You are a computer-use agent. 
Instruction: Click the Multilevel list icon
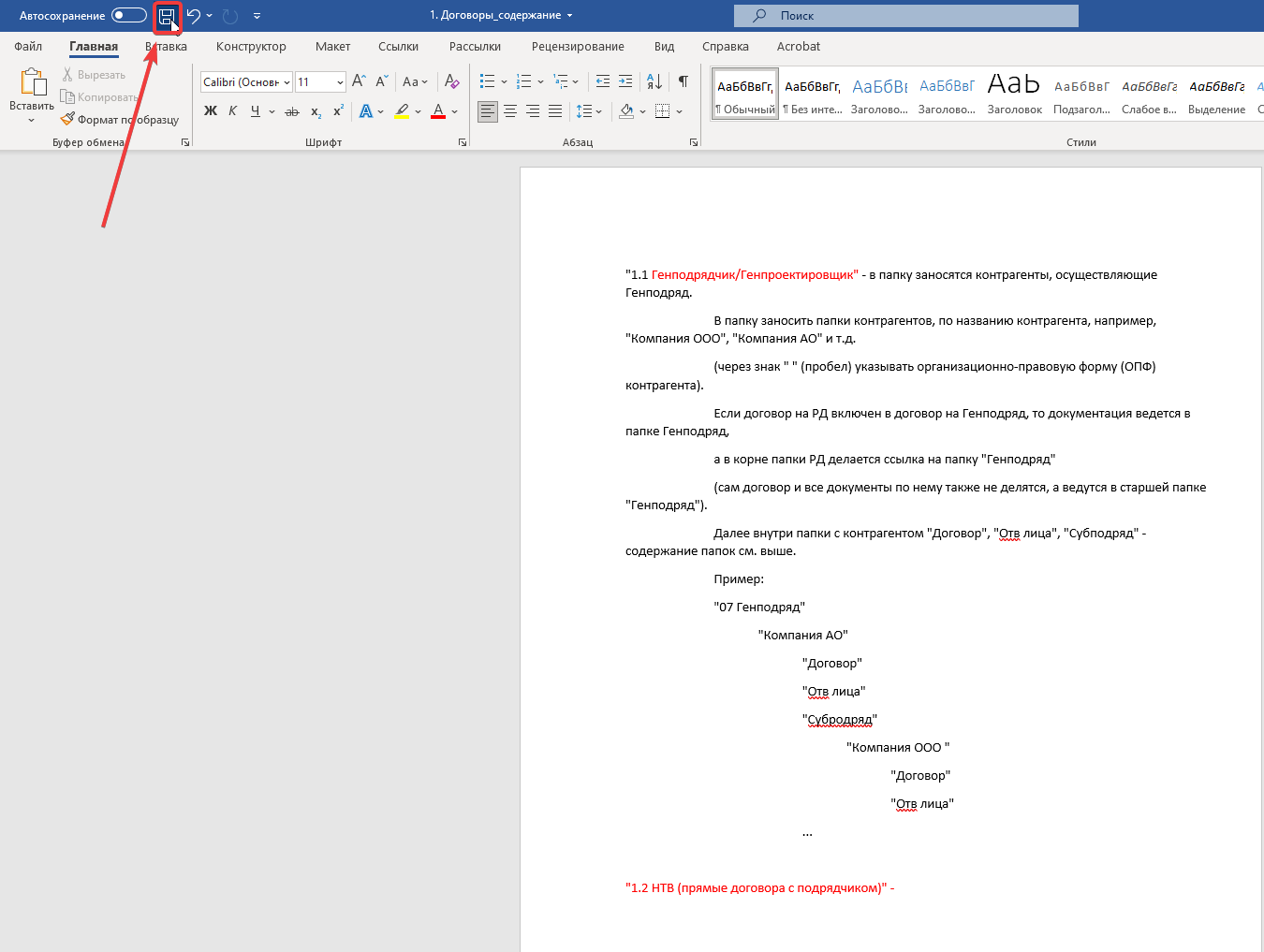pos(560,82)
